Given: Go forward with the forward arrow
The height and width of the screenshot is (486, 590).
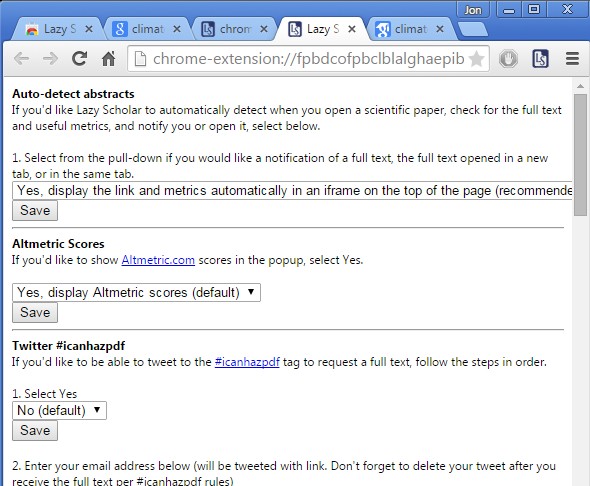Looking at the screenshot, I should point(50,59).
